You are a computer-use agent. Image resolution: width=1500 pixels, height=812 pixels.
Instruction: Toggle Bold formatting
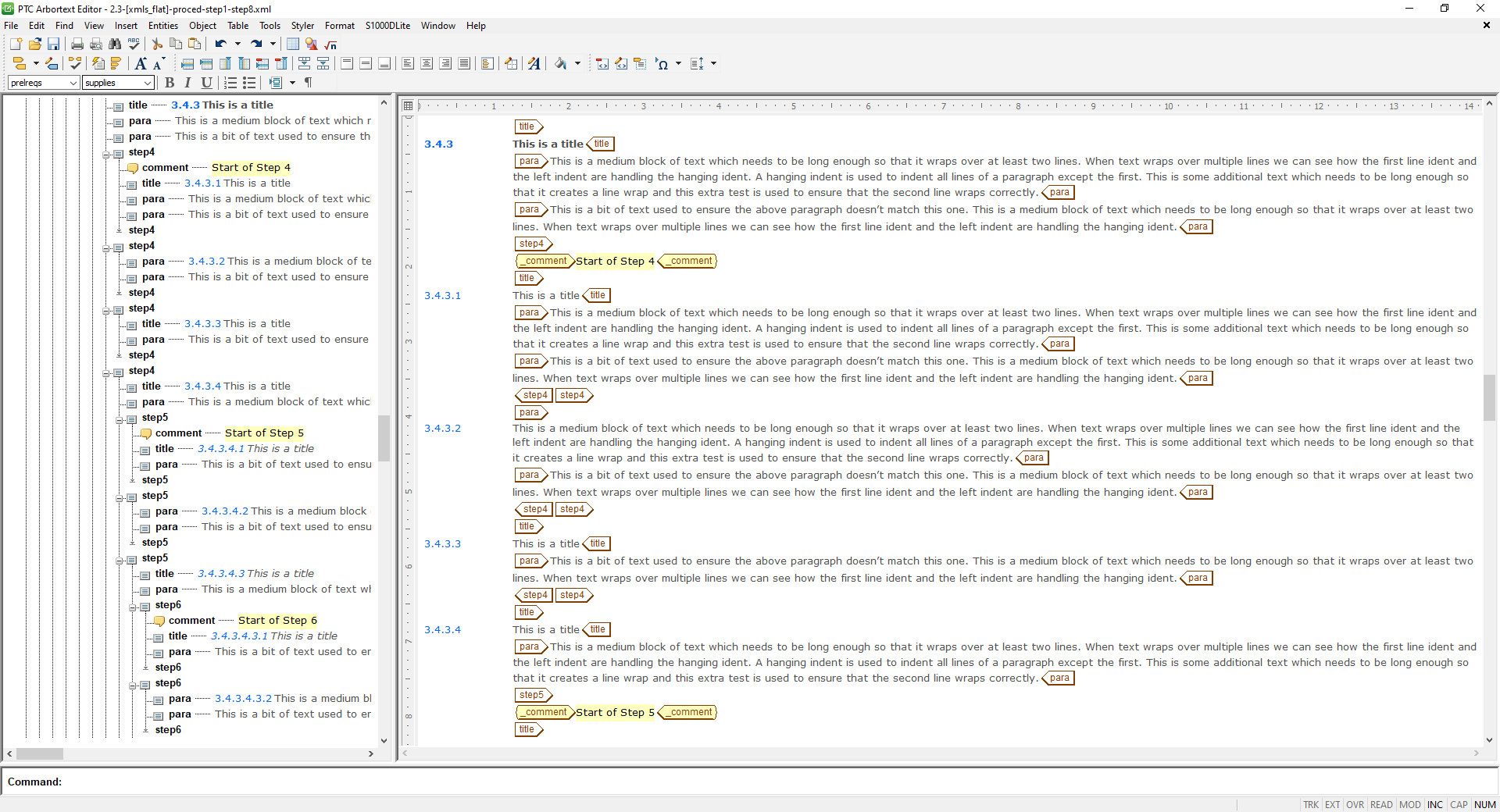point(170,83)
